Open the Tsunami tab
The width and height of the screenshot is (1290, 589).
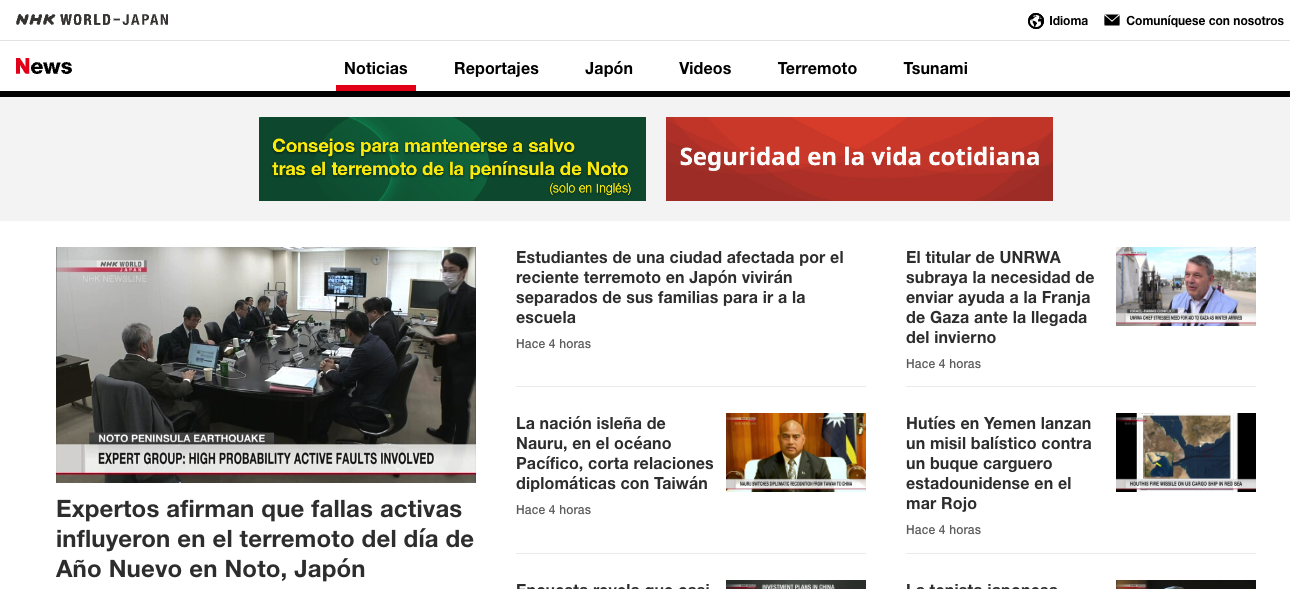pos(935,68)
